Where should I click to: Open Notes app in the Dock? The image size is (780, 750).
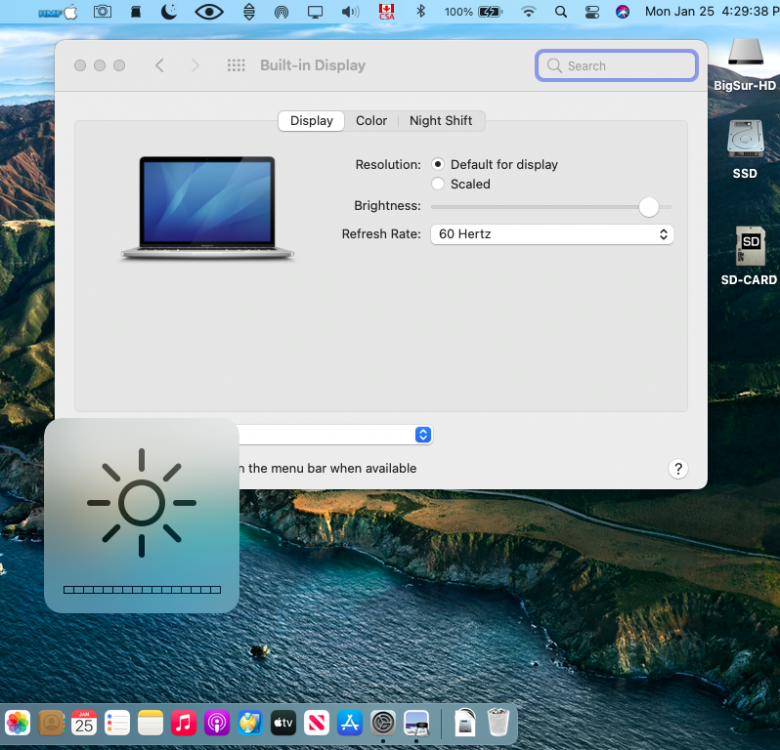point(150,723)
